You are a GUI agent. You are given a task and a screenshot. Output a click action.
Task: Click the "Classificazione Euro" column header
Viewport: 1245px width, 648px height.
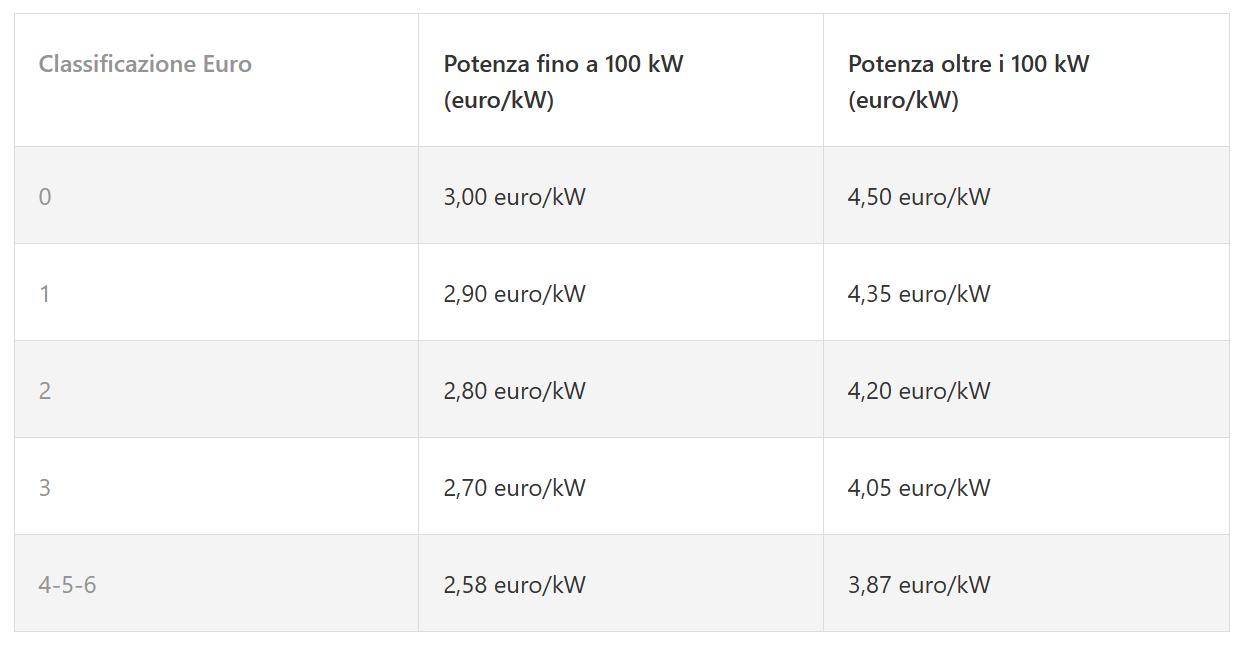145,65
